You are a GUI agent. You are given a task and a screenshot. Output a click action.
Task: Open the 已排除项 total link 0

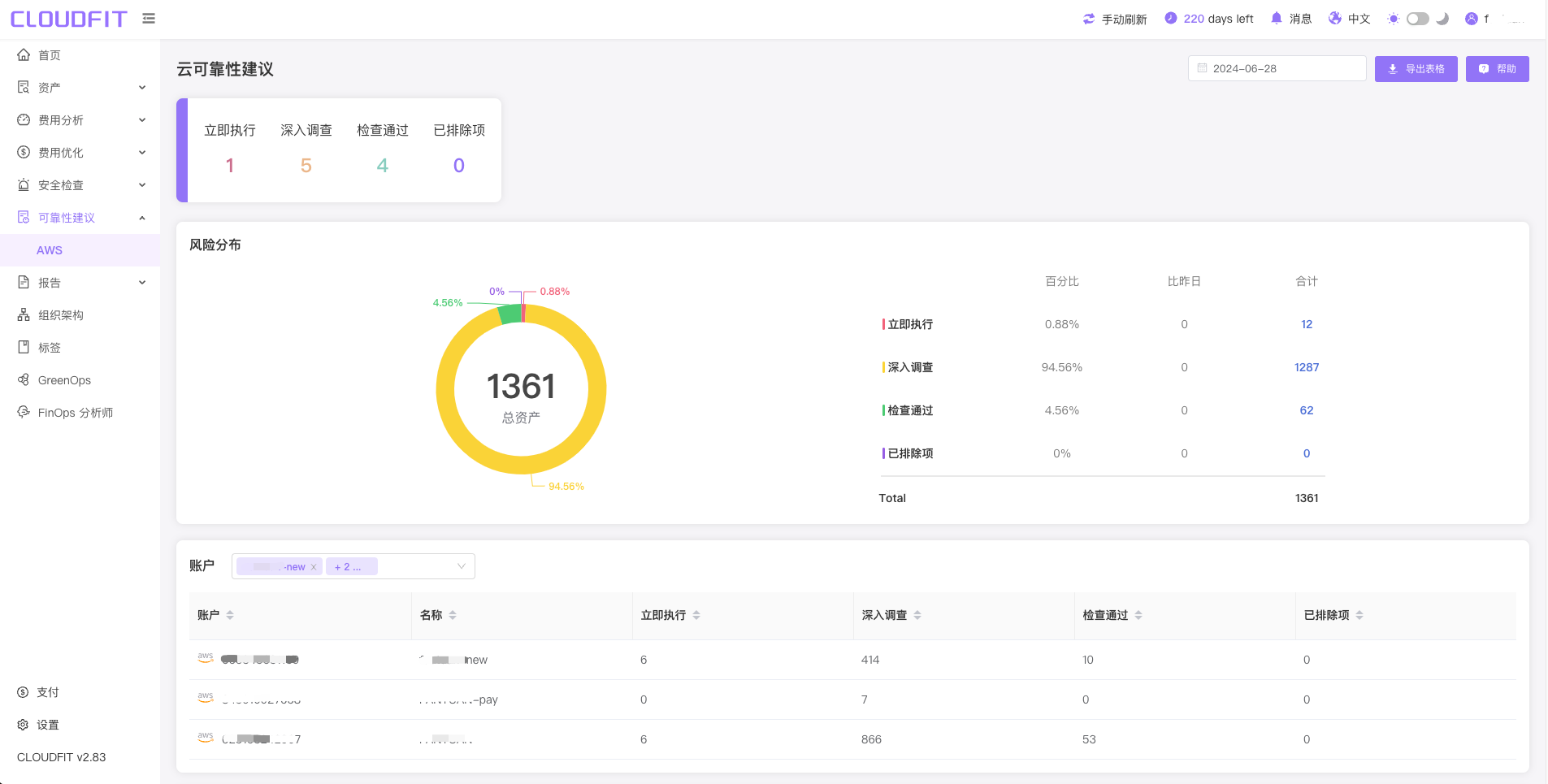(x=1306, y=453)
